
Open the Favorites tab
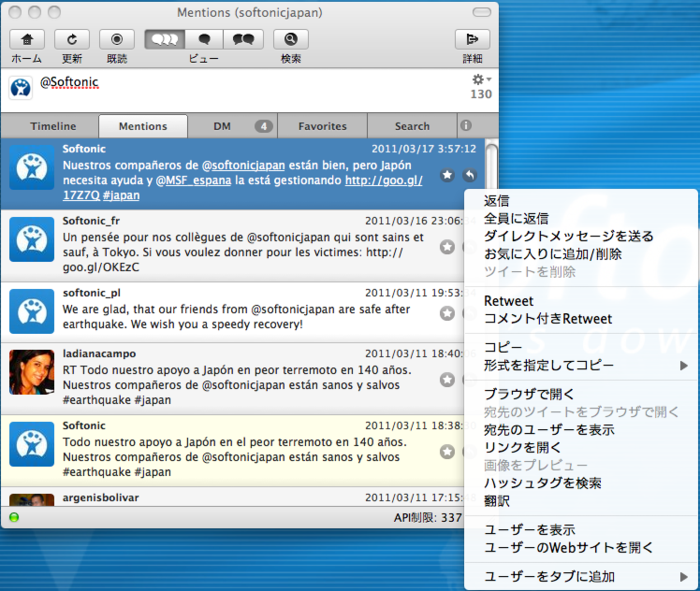(x=322, y=126)
